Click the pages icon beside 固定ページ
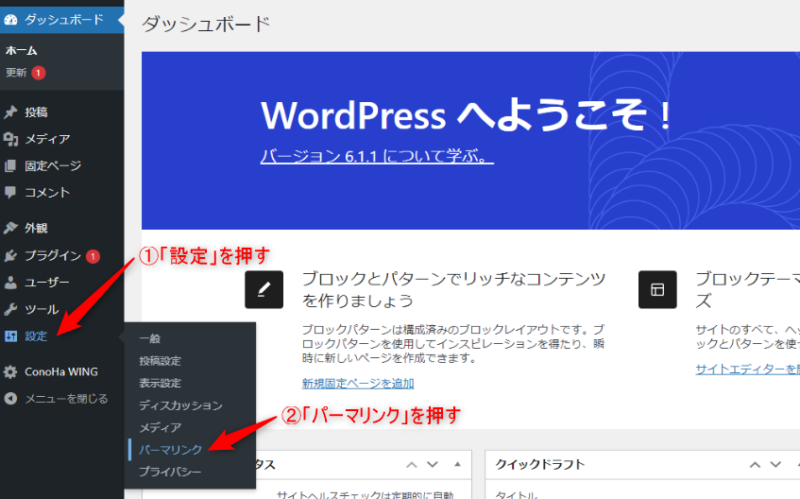 coord(10,166)
